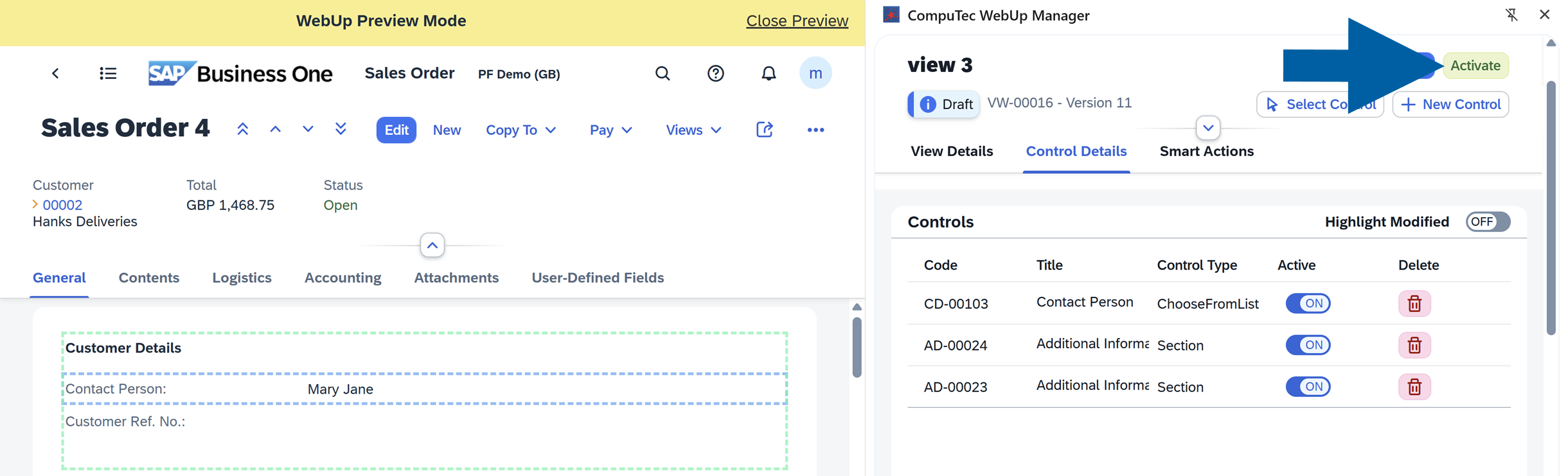
Task: Go to next record down arrow
Action: tap(308, 129)
